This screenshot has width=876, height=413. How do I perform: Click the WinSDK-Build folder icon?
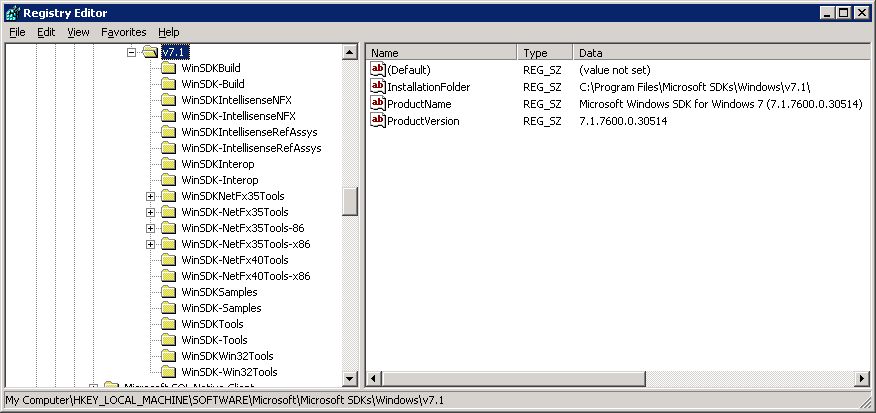click(x=168, y=84)
